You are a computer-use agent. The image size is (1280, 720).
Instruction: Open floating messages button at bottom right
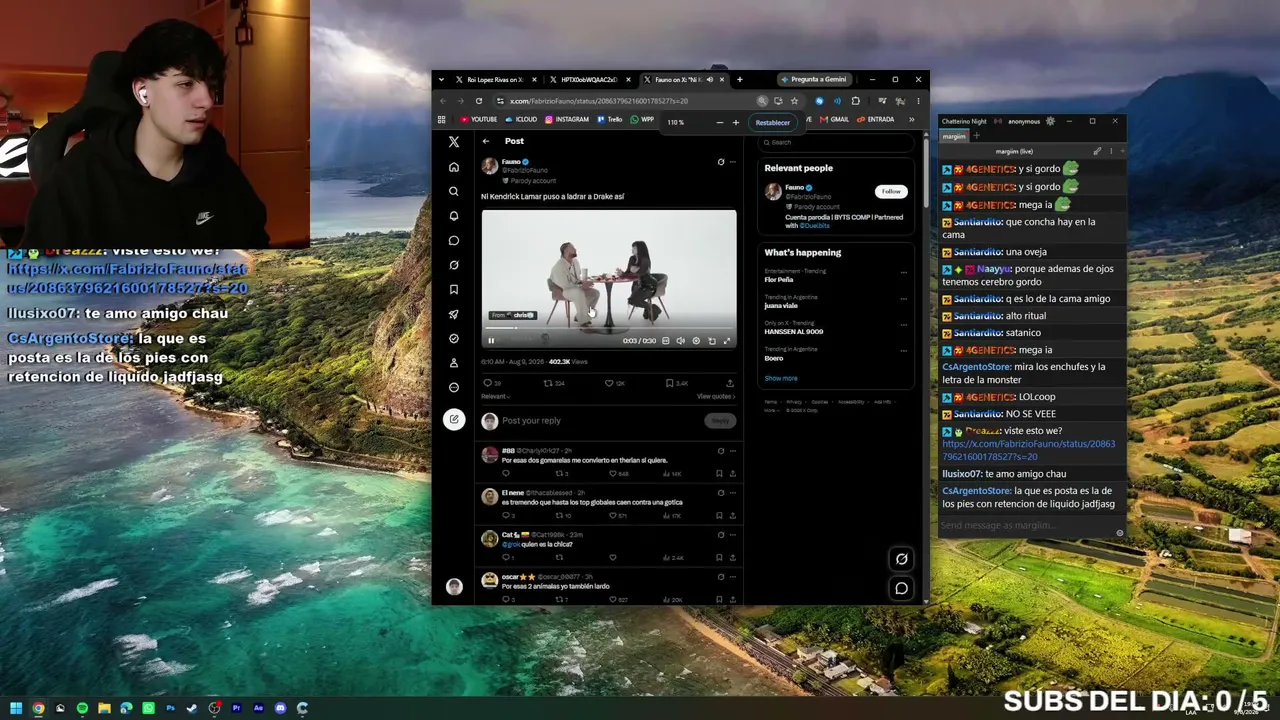(x=901, y=588)
